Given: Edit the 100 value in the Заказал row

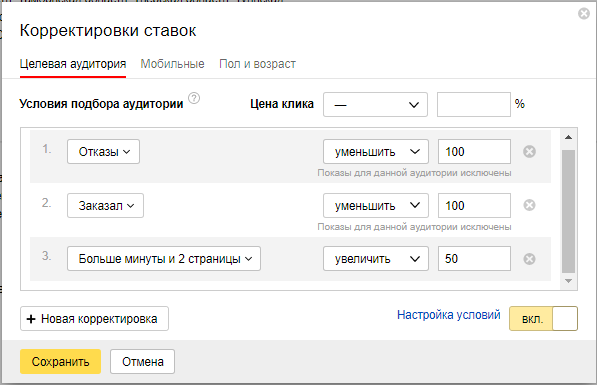Looking at the screenshot, I should [474, 206].
